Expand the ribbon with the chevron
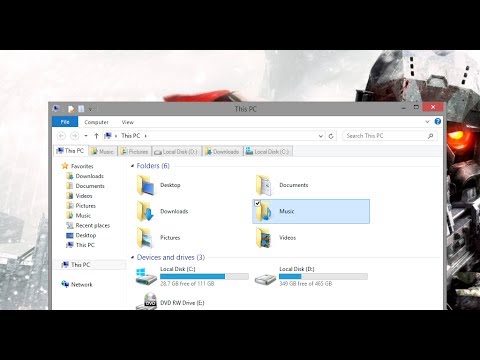 (x=427, y=122)
